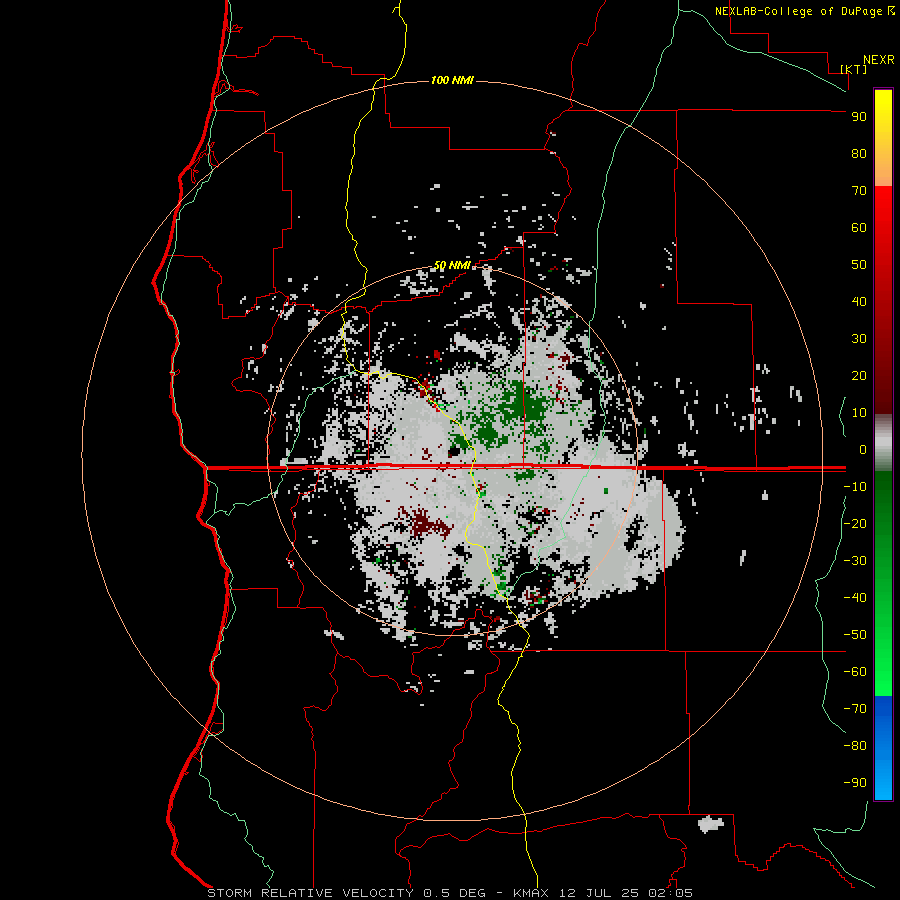Click the -60 value on the velocity scale

point(855,672)
